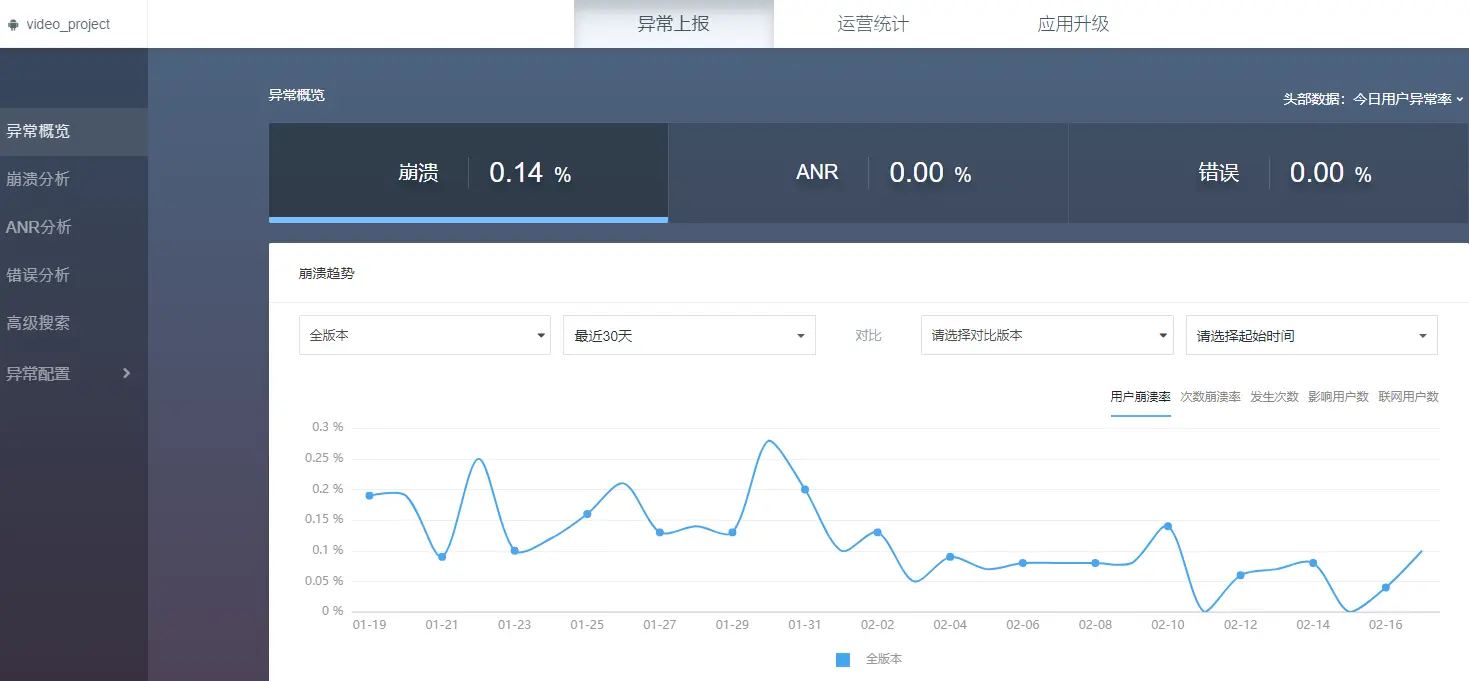Image resolution: width=1469 pixels, height=681 pixels.
Task: Open the 最近30天 date range selector
Action: coord(688,335)
